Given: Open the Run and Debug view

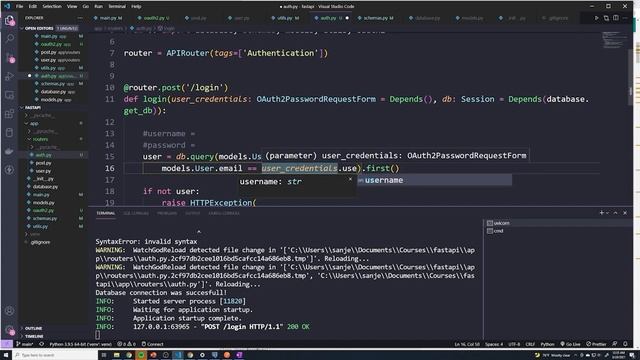Looking at the screenshot, I should [9, 76].
